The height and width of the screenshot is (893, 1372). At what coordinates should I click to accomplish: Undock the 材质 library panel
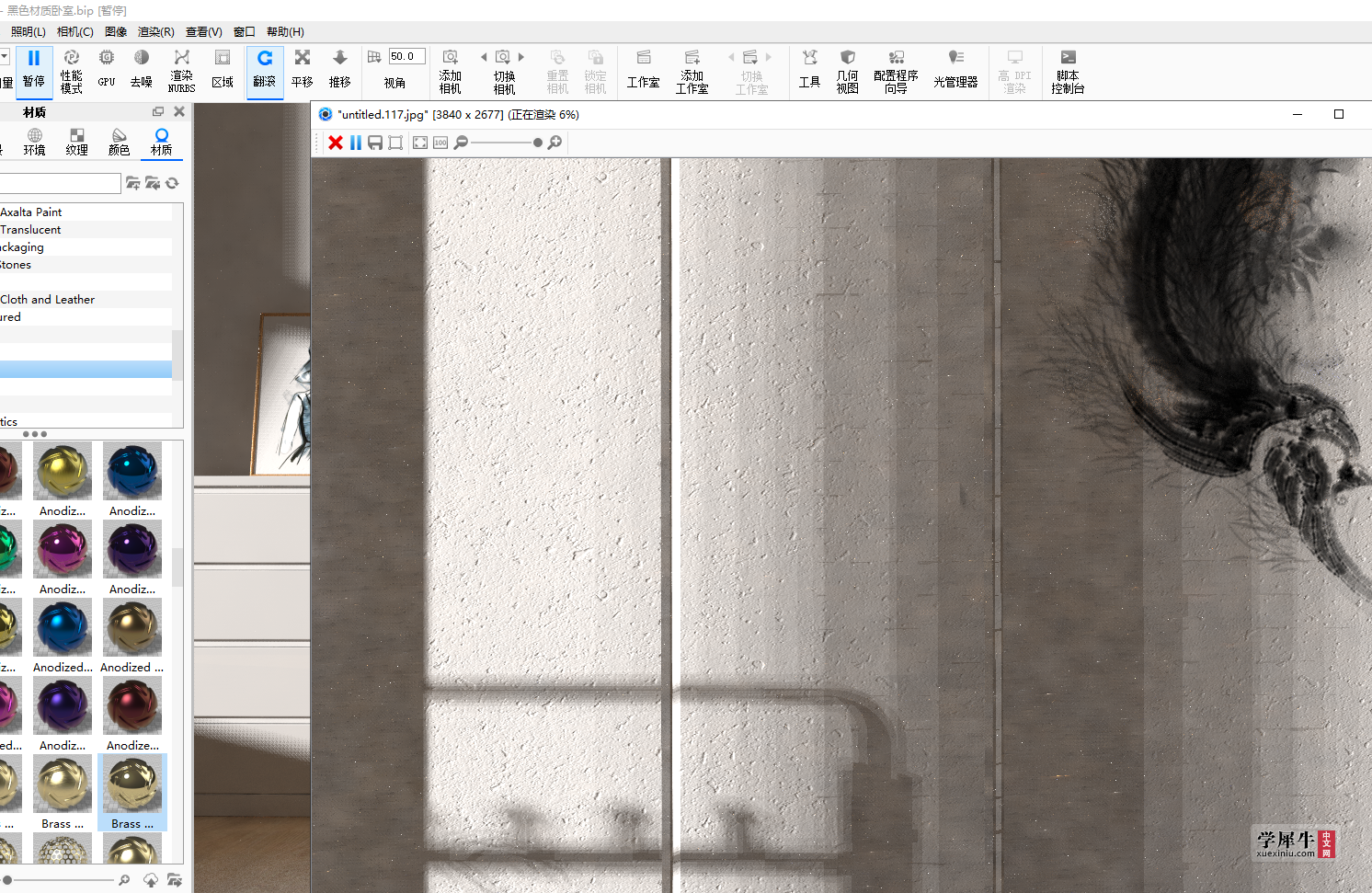[158, 111]
